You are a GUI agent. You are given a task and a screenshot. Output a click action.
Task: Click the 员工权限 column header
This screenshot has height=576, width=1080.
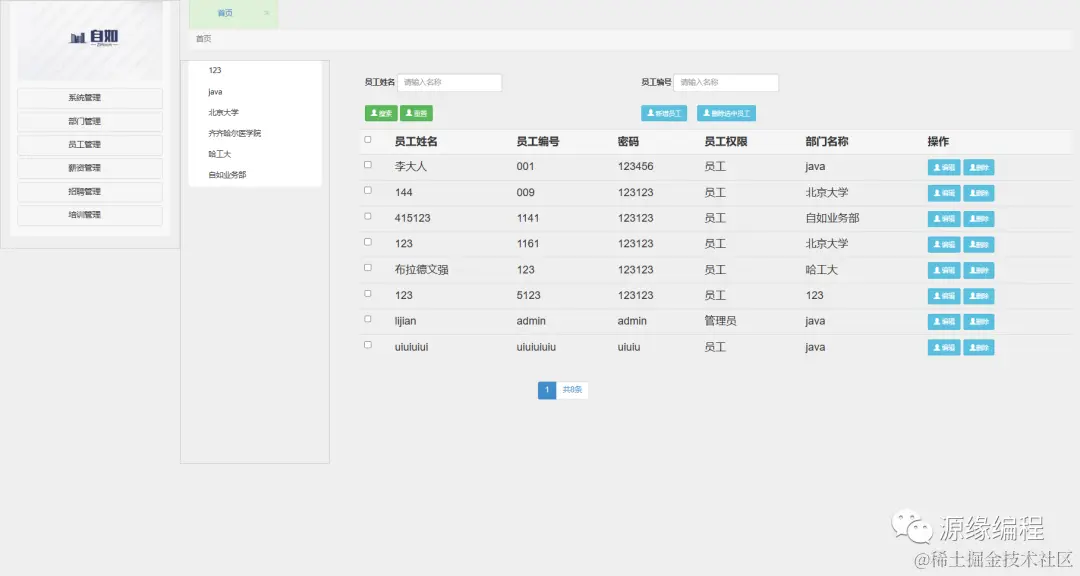click(725, 141)
